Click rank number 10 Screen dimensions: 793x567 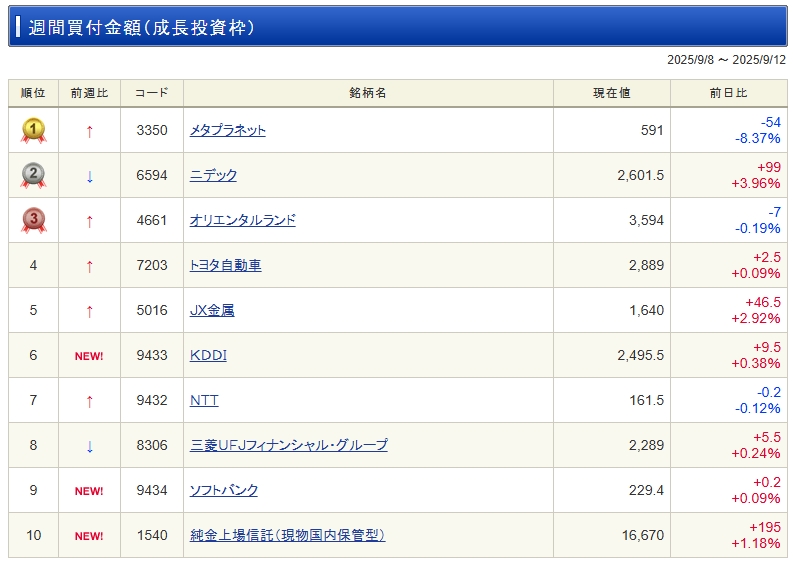[33, 536]
